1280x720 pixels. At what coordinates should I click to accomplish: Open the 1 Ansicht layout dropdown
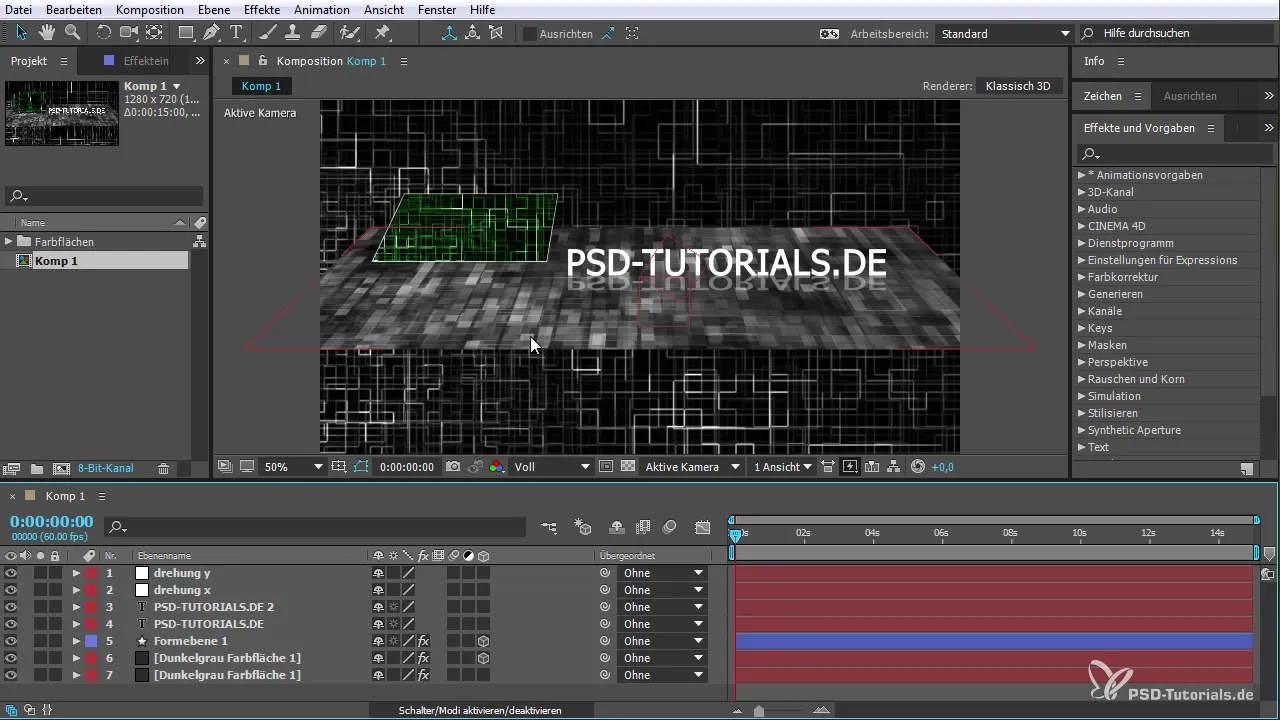coord(782,467)
